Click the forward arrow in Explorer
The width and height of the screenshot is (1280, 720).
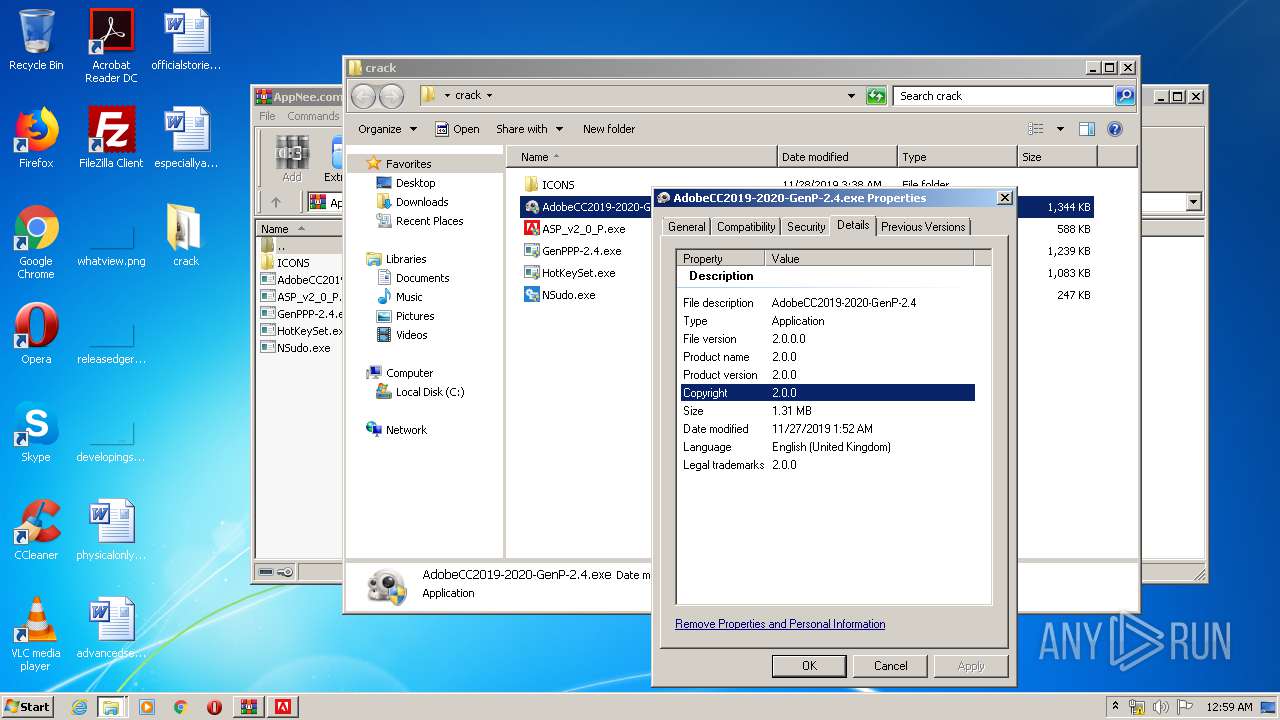[392, 96]
